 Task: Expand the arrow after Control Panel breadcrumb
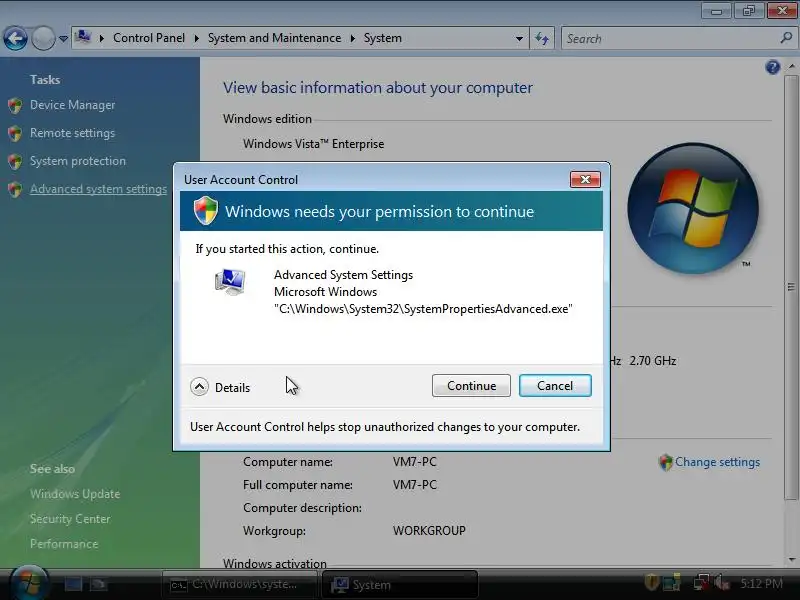[196, 38]
